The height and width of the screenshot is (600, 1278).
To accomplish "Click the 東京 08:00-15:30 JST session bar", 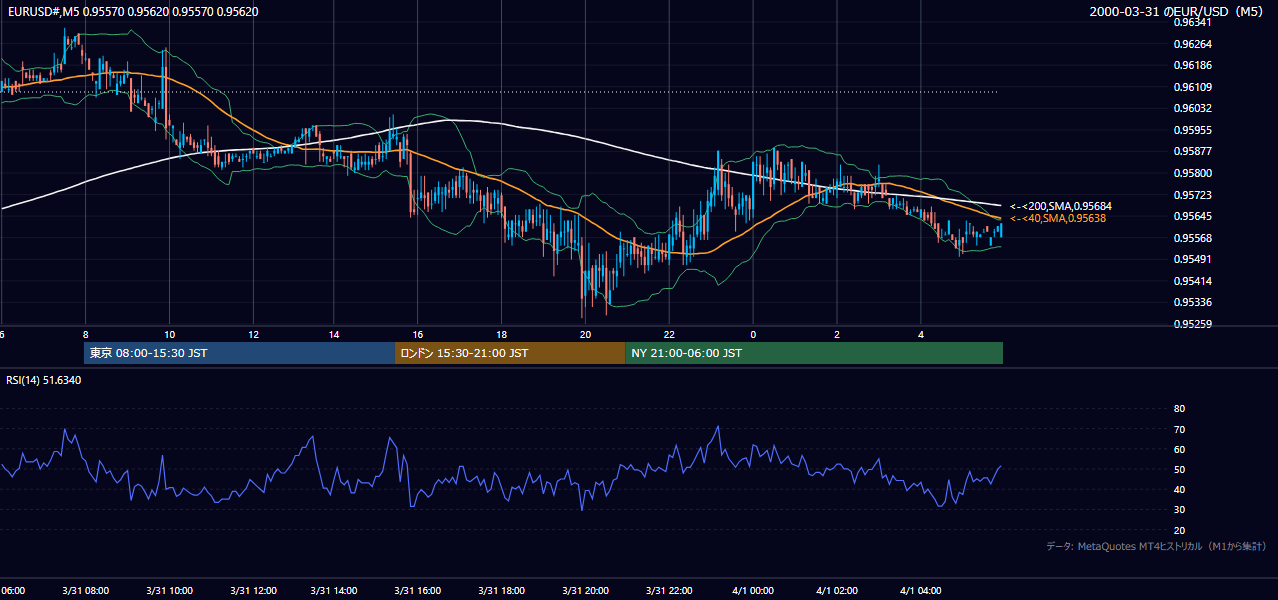I will (240, 353).
